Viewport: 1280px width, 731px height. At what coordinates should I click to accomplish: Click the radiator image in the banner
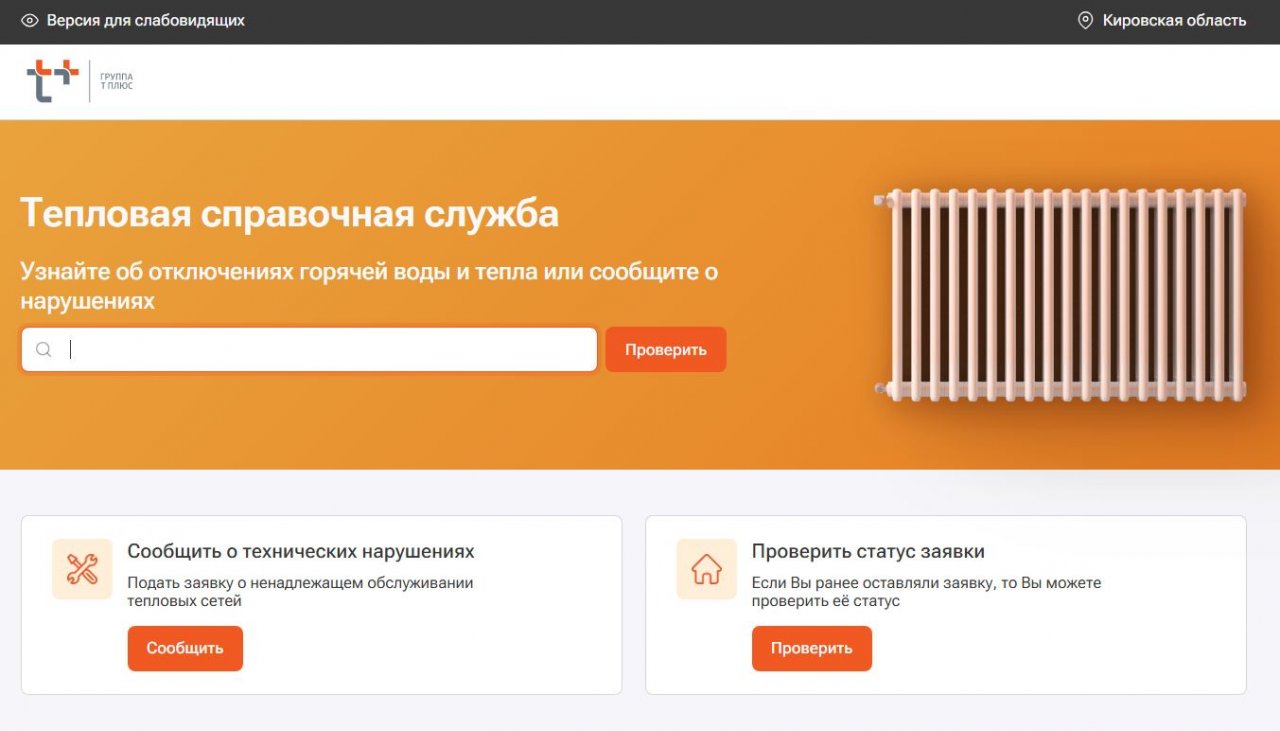[1062, 295]
